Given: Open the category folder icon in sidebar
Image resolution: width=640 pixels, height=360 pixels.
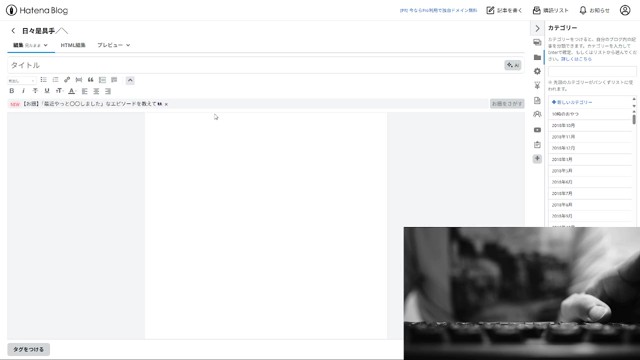Looking at the screenshot, I should 537,57.
